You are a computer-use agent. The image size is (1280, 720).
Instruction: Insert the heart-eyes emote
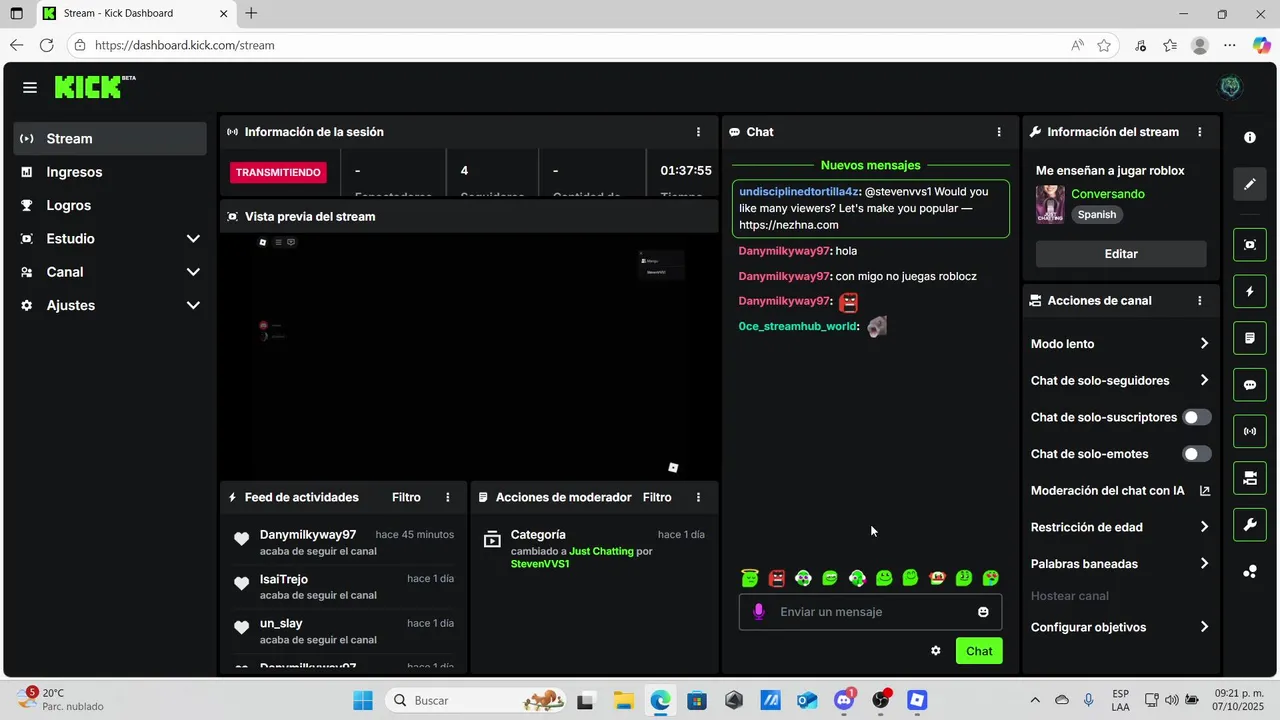991,578
